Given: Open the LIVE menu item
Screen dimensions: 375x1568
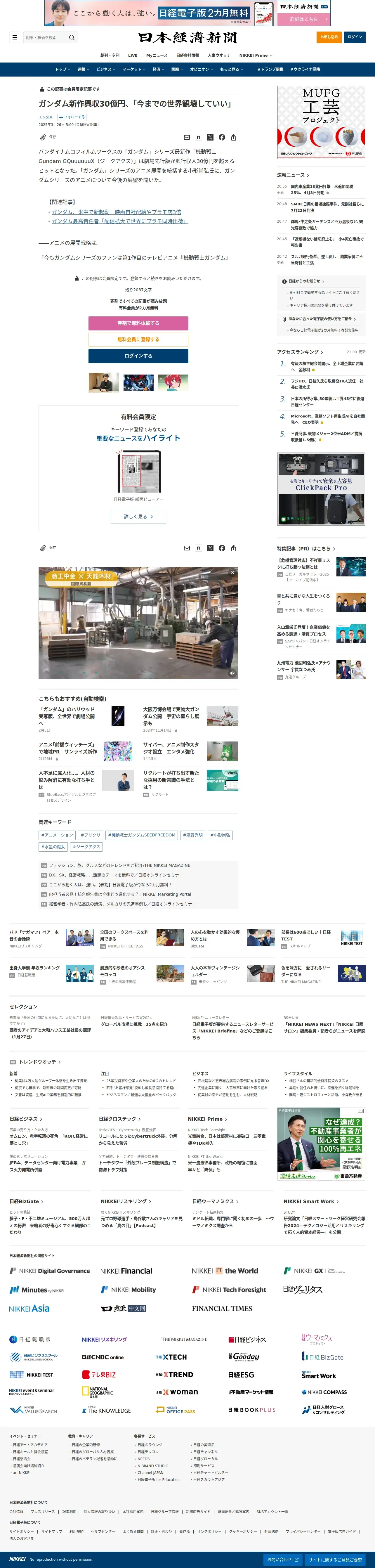Looking at the screenshot, I should coord(133,56).
